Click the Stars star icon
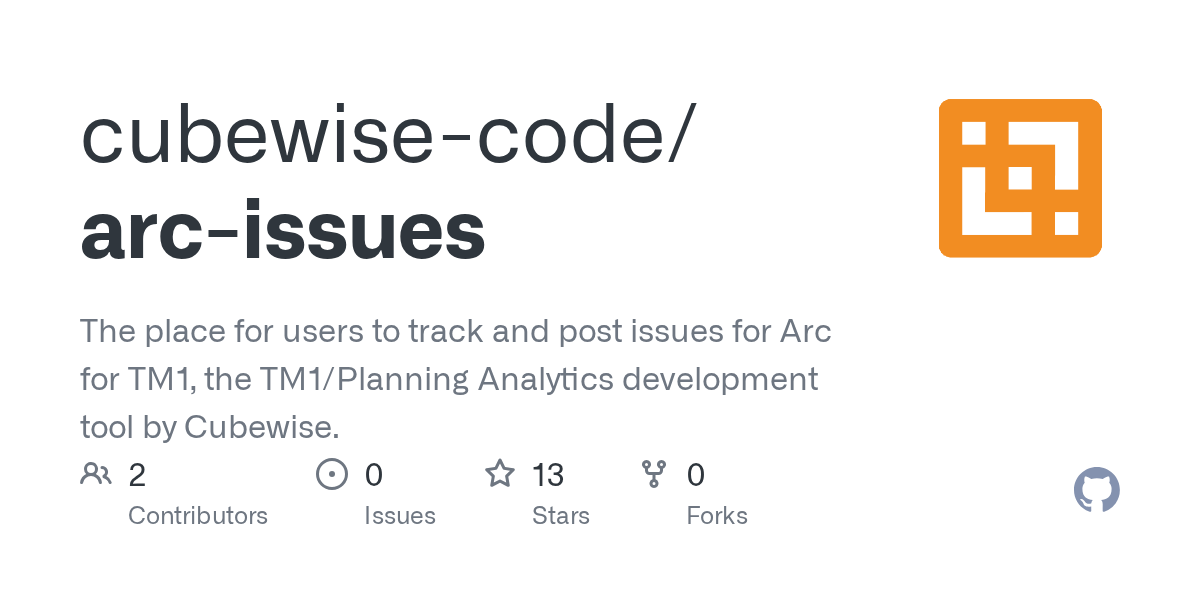 click(x=499, y=473)
